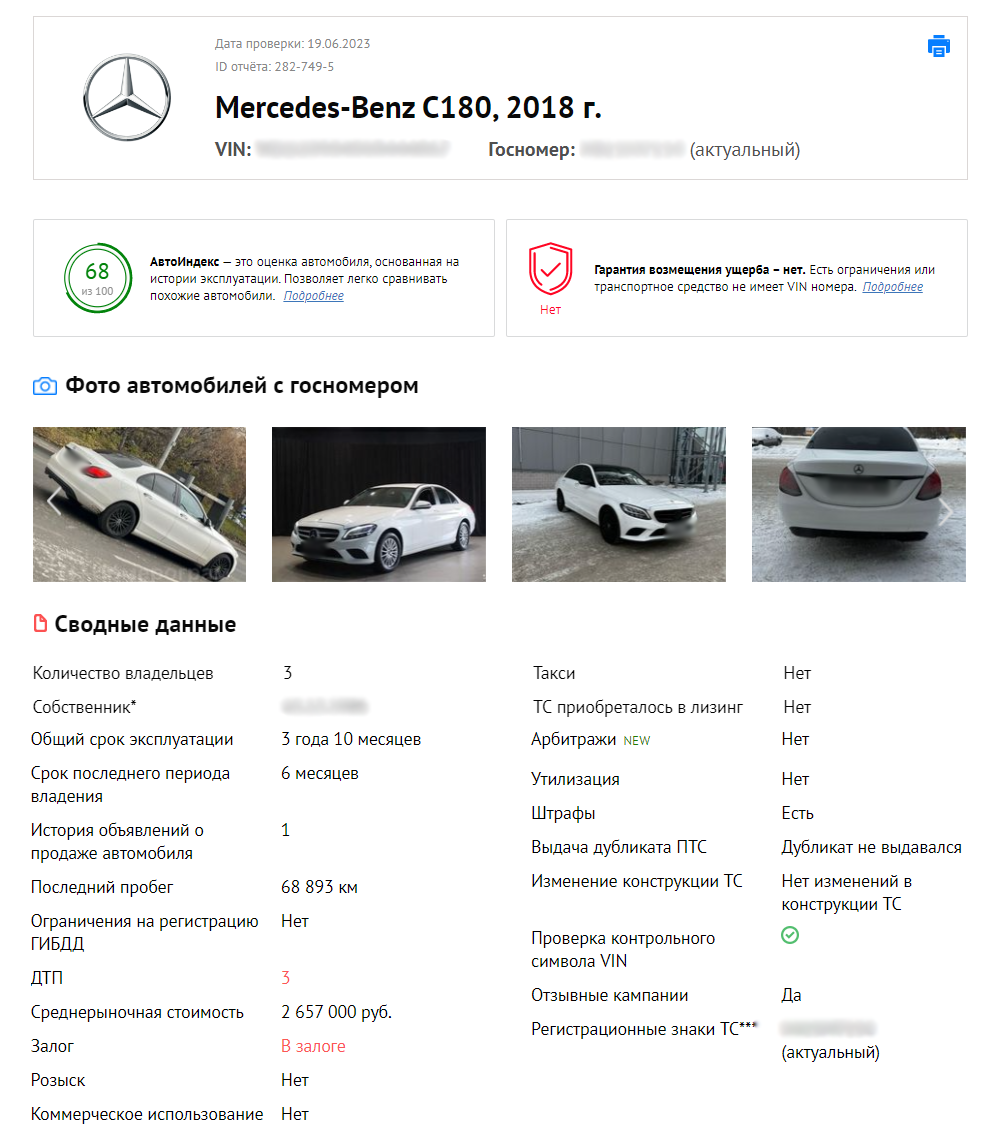The height and width of the screenshot is (1141, 998).
Task: Click the red ДТП count value 3
Action: coord(285,977)
